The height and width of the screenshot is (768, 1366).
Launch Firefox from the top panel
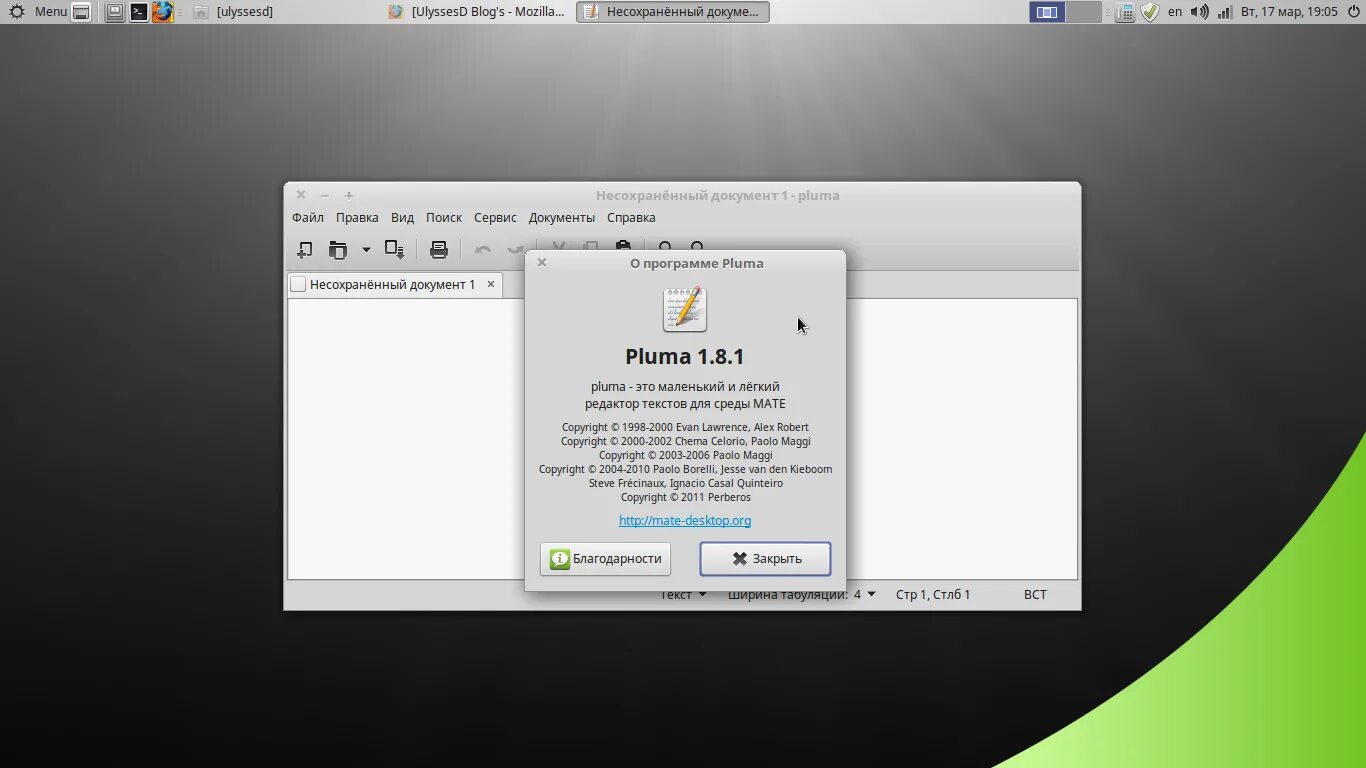click(x=162, y=12)
